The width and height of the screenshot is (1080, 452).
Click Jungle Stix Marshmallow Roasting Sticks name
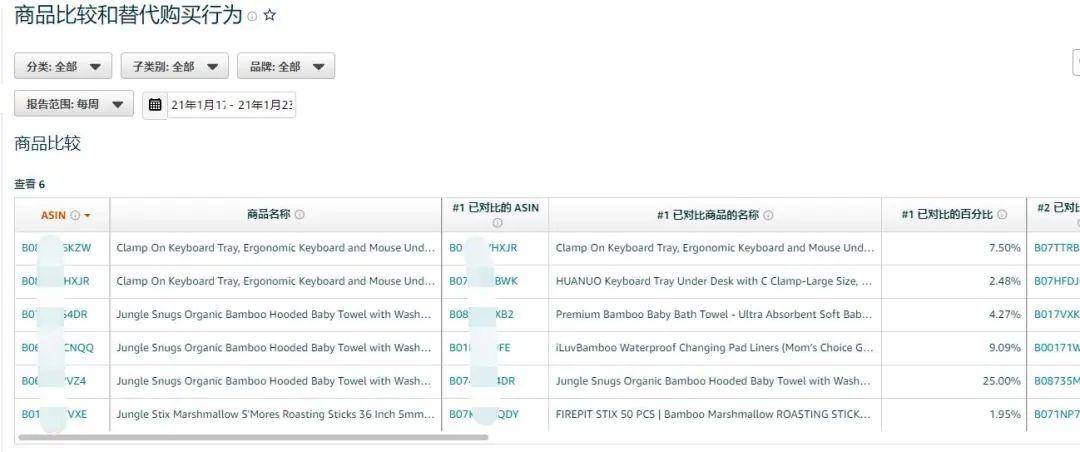[276, 414]
